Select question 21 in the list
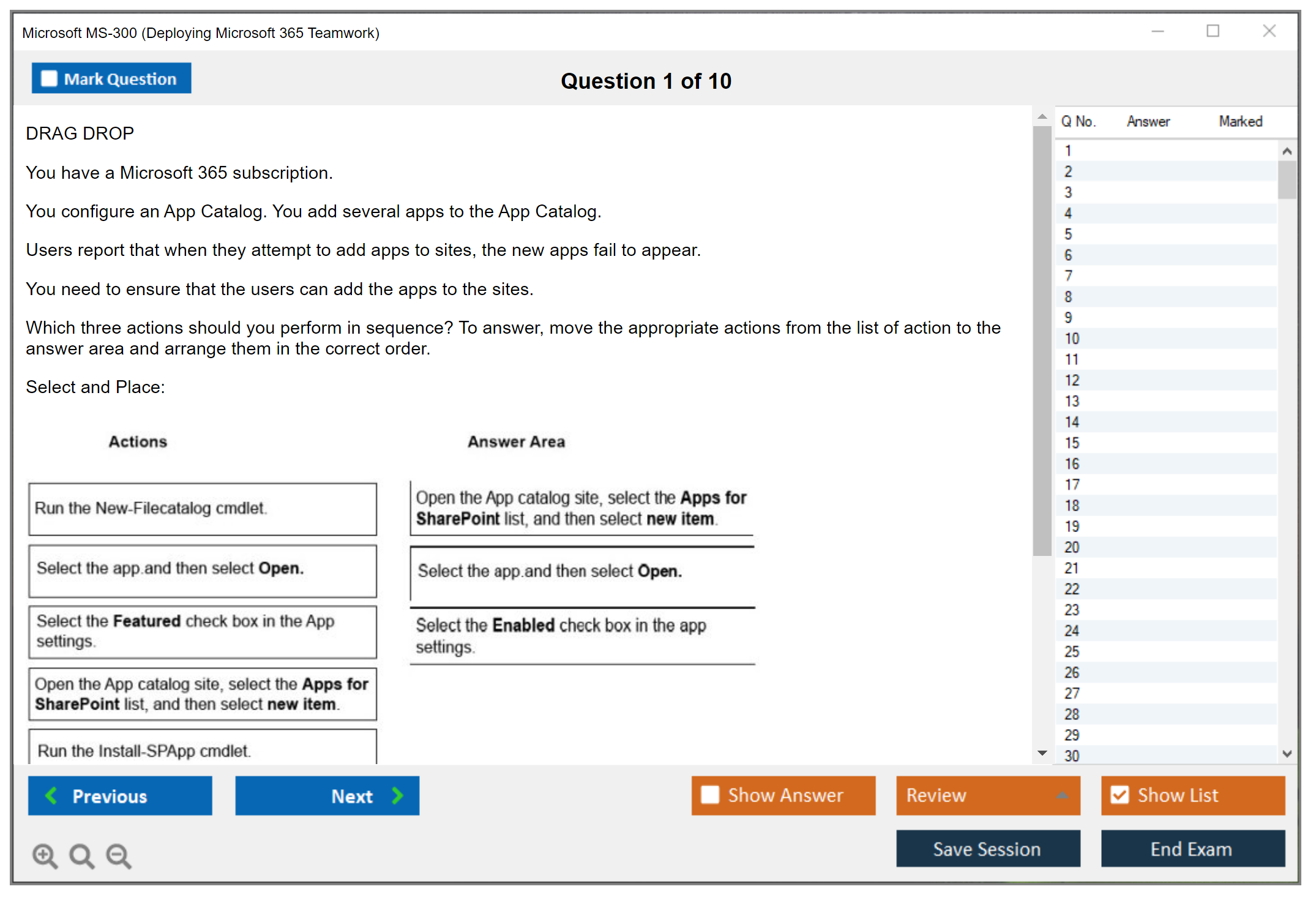Image resolution: width=1316 pixels, height=900 pixels. tap(1072, 568)
